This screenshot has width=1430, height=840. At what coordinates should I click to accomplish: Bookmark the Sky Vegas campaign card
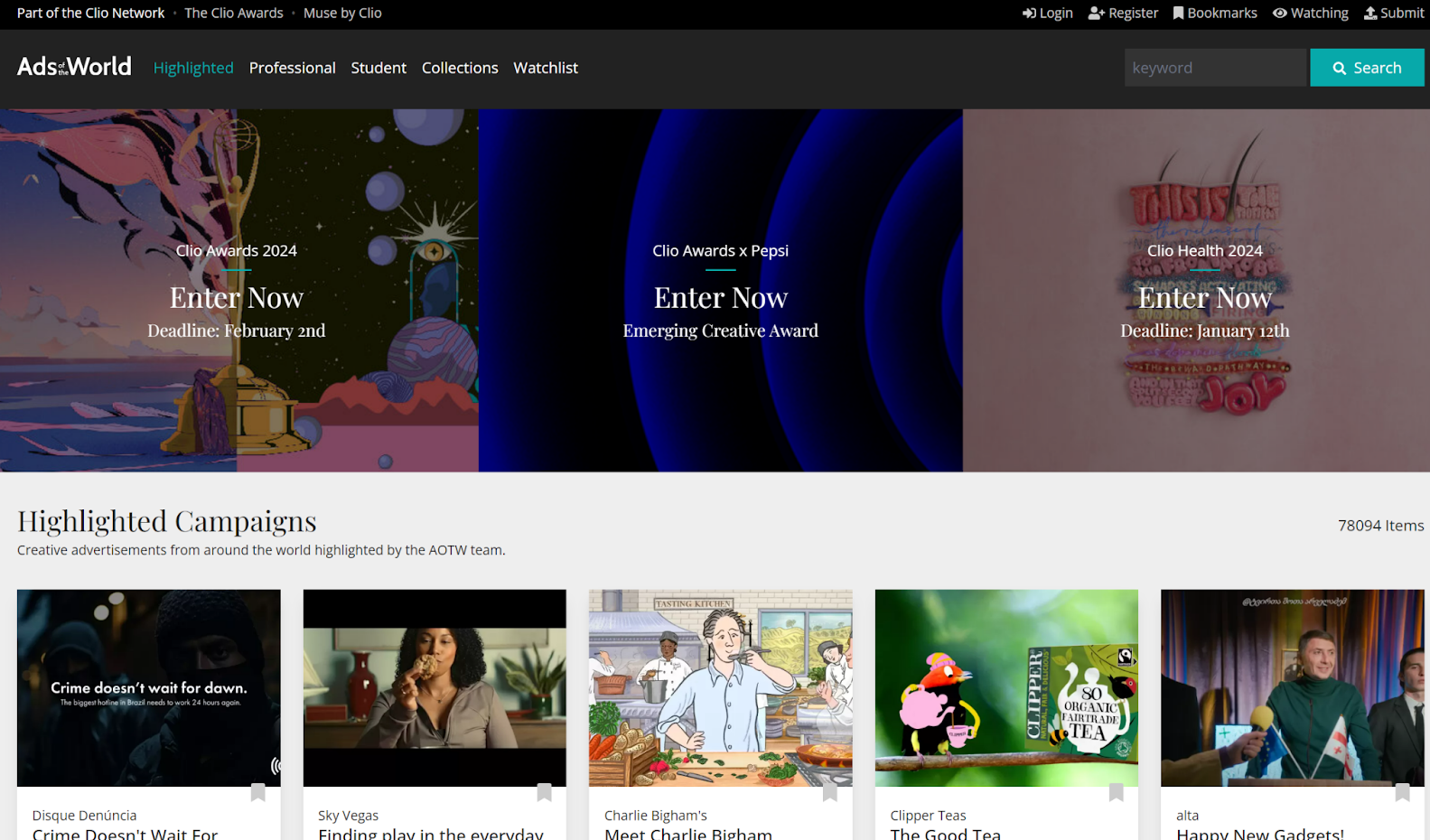(544, 793)
